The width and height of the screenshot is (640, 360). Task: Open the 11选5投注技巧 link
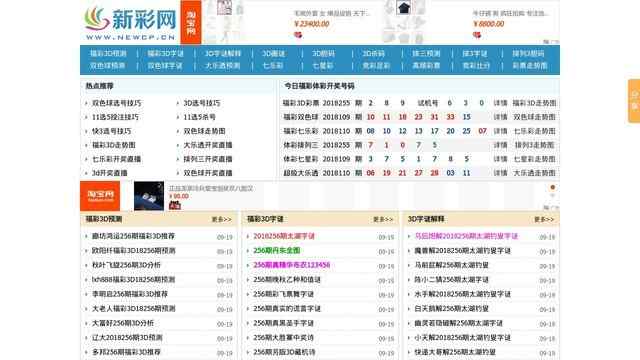coord(115,117)
